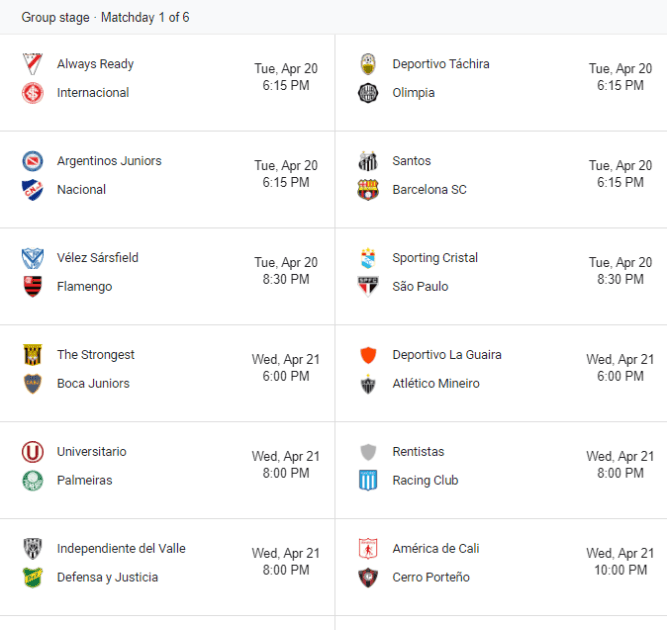The width and height of the screenshot is (667, 630).
Task: Click the Palmeiras green crest
Action: coord(33,481)
